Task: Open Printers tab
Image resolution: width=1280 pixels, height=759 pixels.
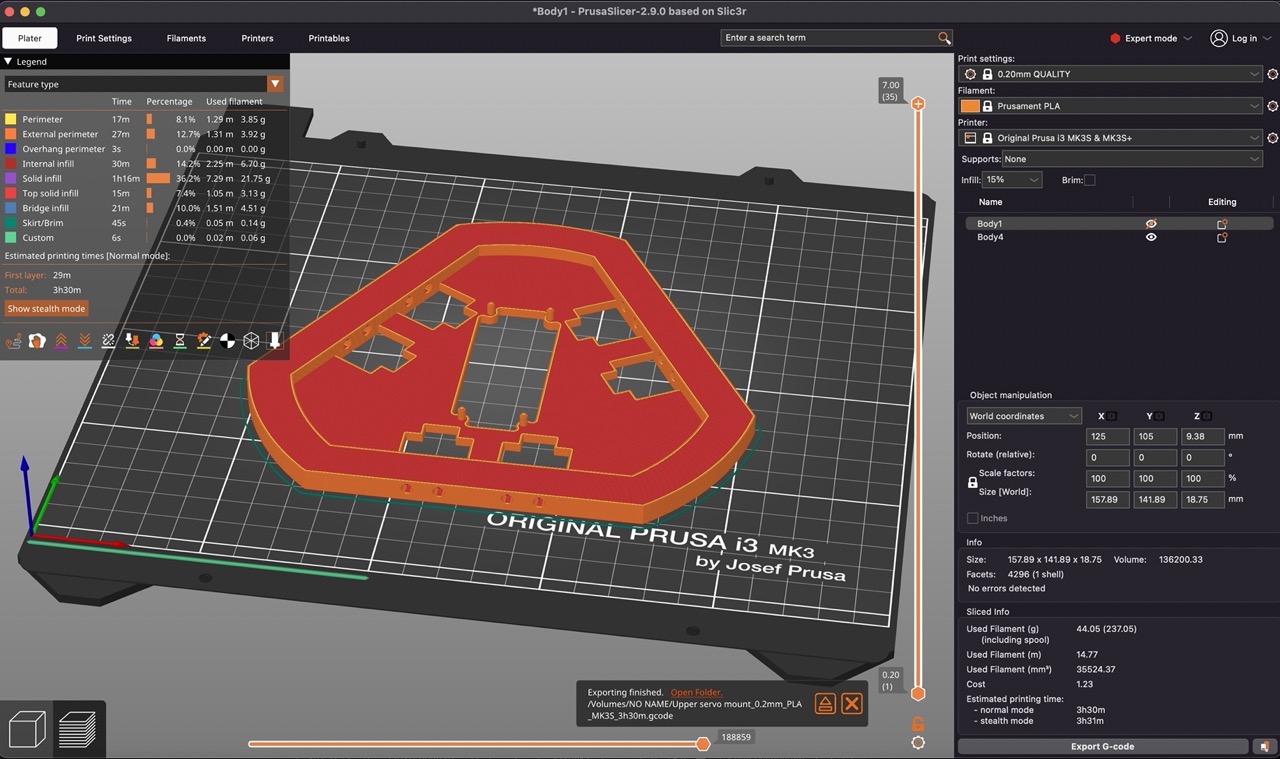Action: tap(257, 38)
